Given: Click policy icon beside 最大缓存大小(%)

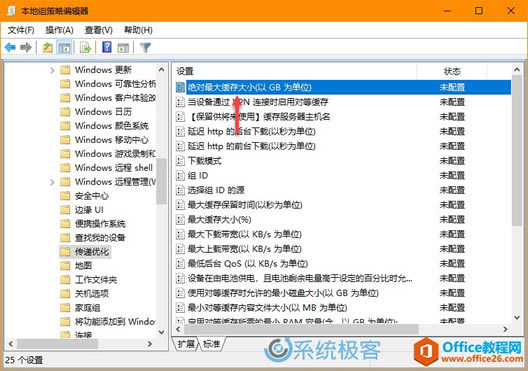Looking at the screenshot, I should point(180,220).
